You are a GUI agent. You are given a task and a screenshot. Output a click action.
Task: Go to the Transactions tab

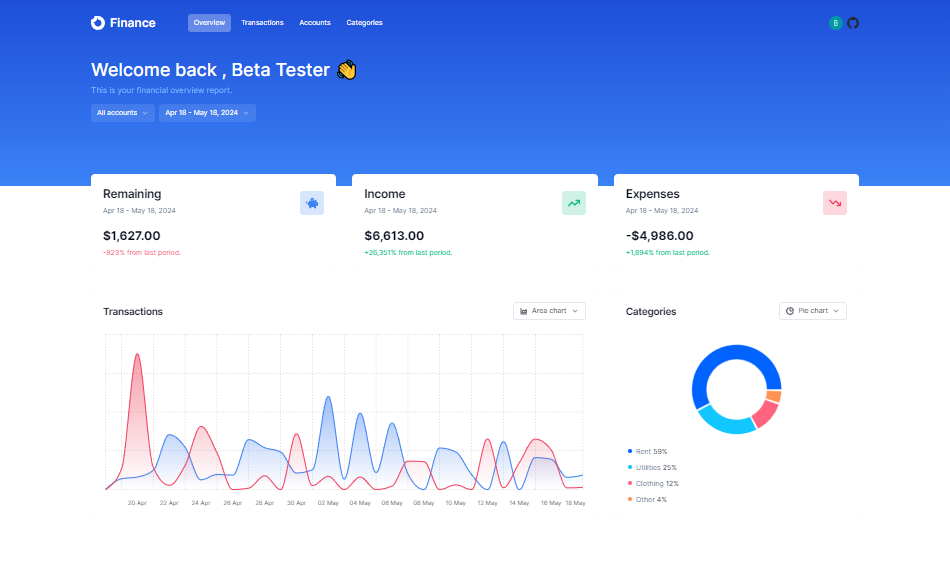262,23
